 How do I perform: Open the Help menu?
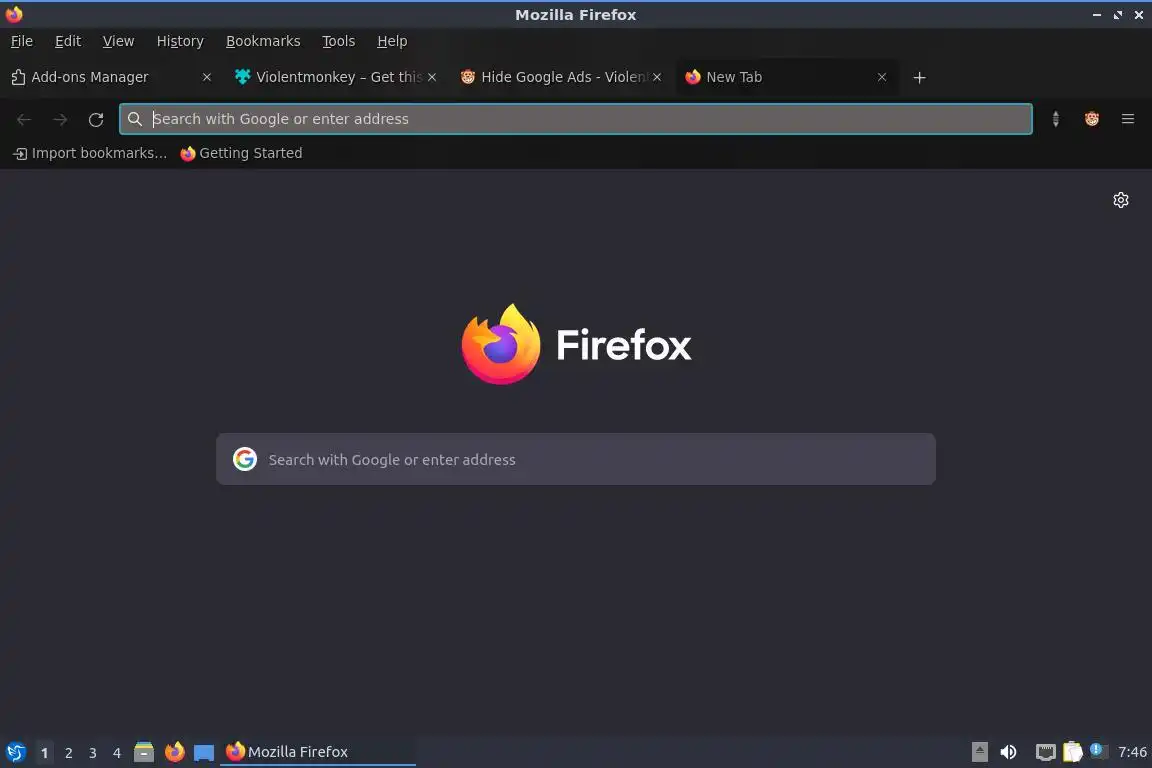(x=392, y=41)
